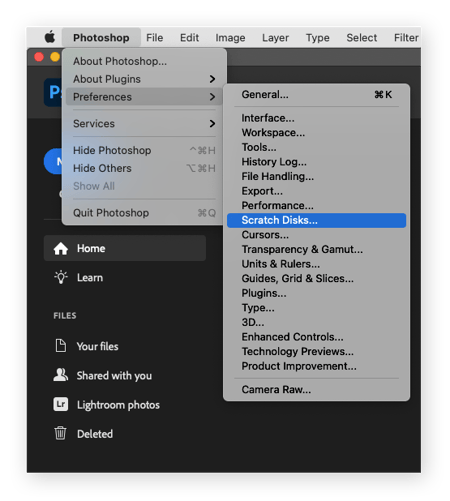Open Cursors... preferences
Viewport: 450px width, 501px height.
[x=316, y=235]
